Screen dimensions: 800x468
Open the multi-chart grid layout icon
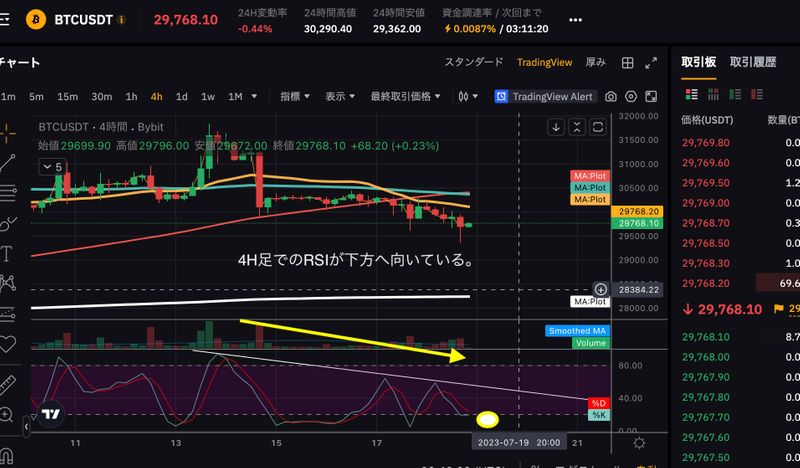pos(627,62)
